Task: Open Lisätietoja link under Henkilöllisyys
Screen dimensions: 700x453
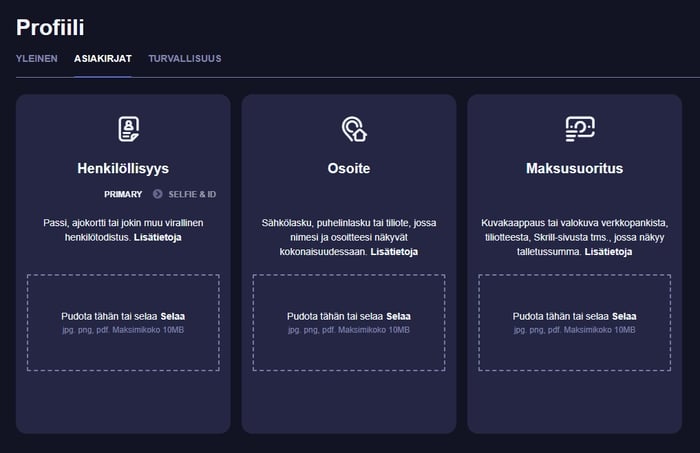Action: (x=158, y=237)
